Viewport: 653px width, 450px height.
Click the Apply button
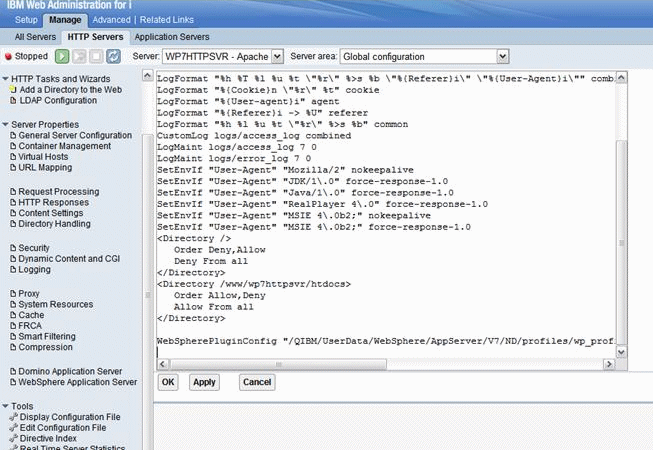pos(204,382)
